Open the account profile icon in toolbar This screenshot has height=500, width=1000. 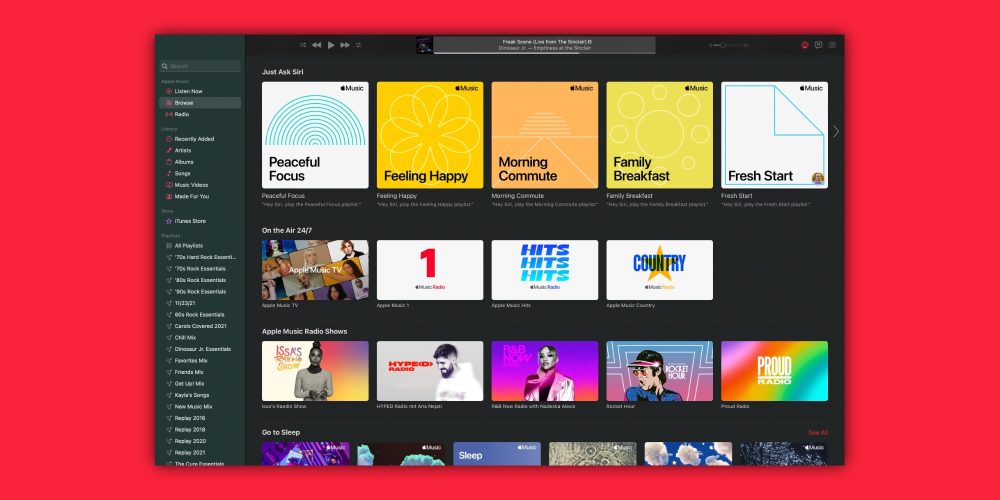coord(804,45)
